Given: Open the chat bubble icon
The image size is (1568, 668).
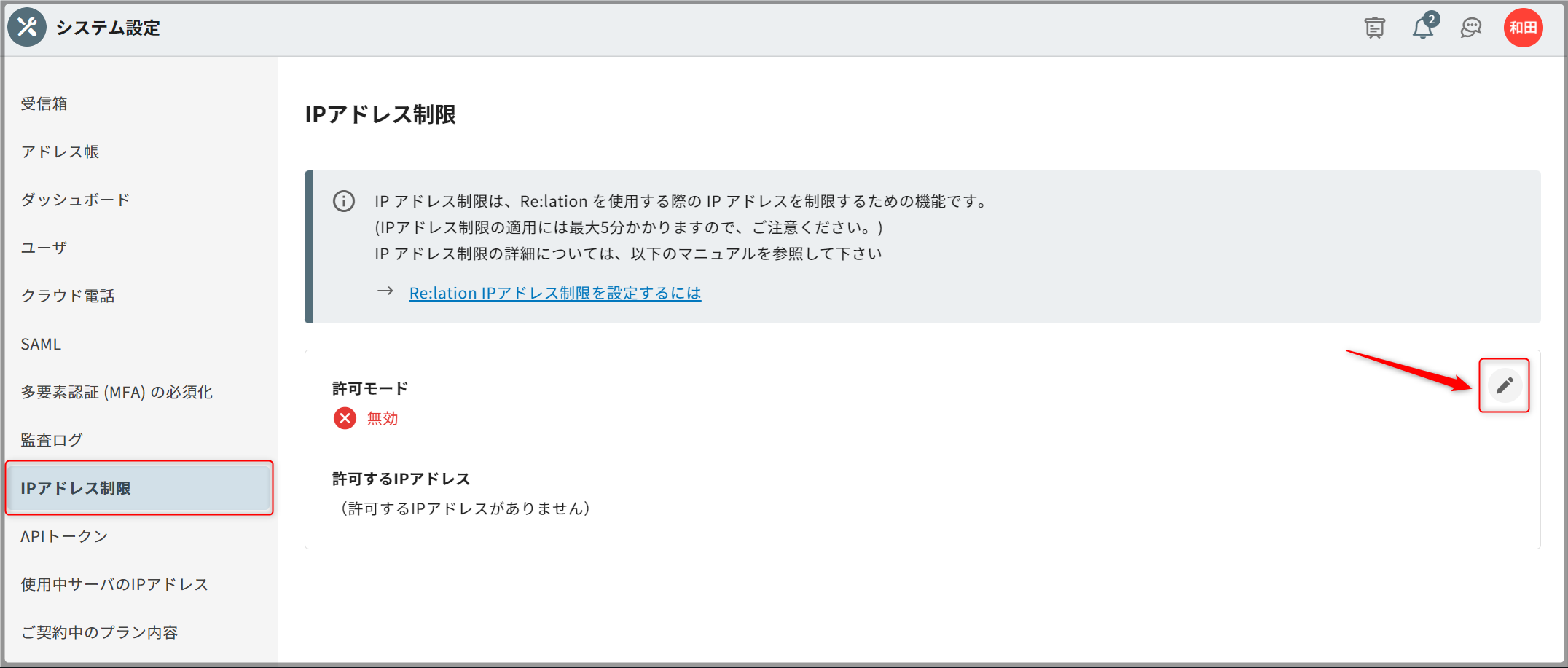Looking at the screenshot, I should (x=1471, y=28).
